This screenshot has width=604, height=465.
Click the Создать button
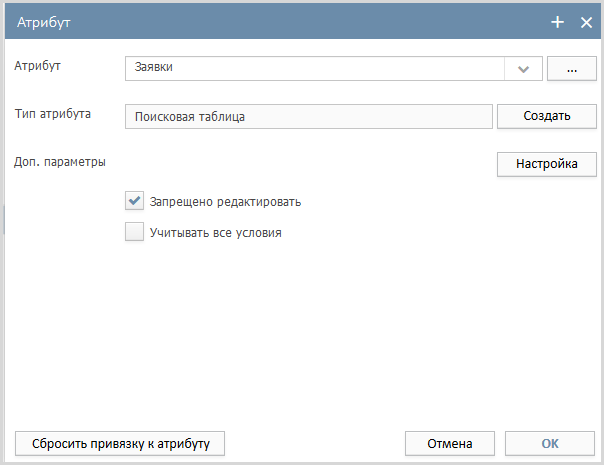[x=547, y=116]
